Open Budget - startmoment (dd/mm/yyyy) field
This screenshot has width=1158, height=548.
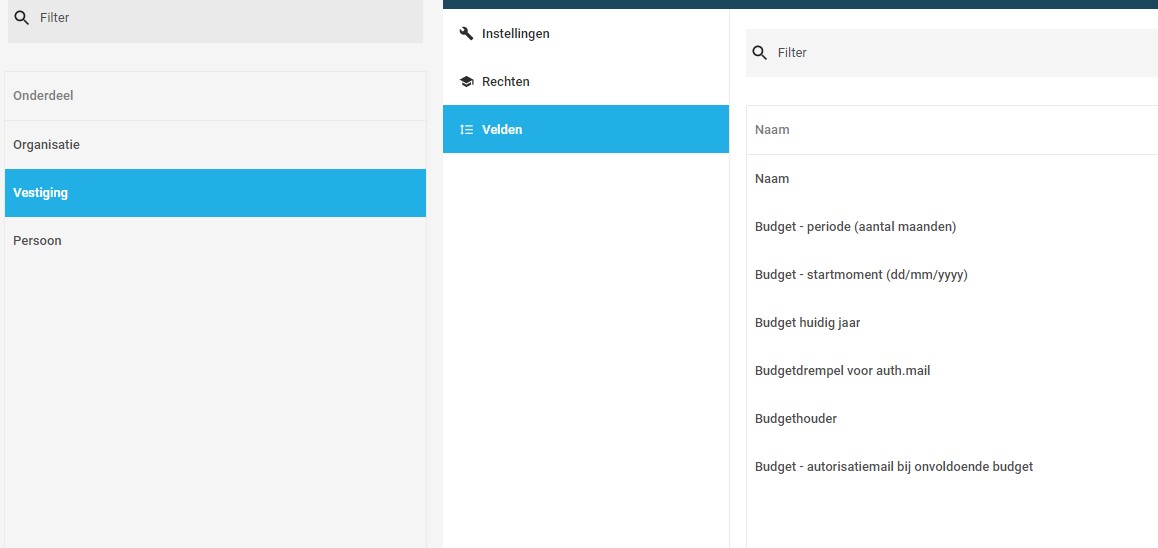pyautogui.click(x=952, y=275)
